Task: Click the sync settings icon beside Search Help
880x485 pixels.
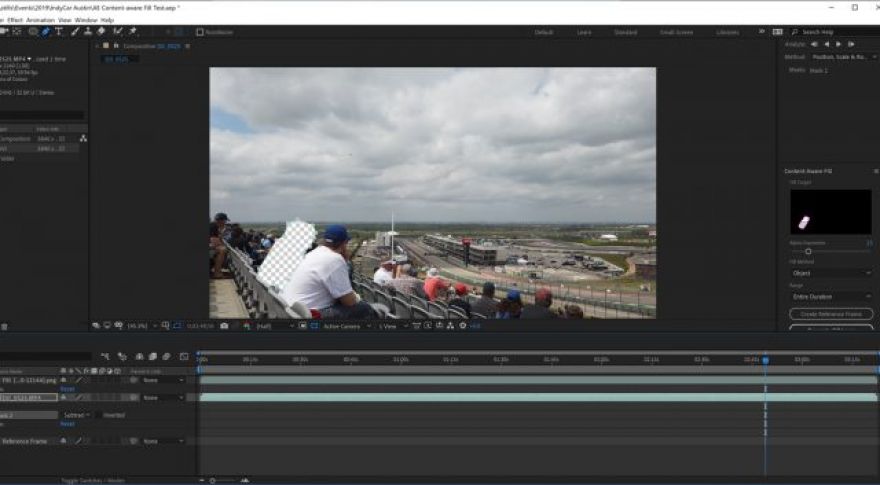Action: pyautogui.click(x=777, y=32)
